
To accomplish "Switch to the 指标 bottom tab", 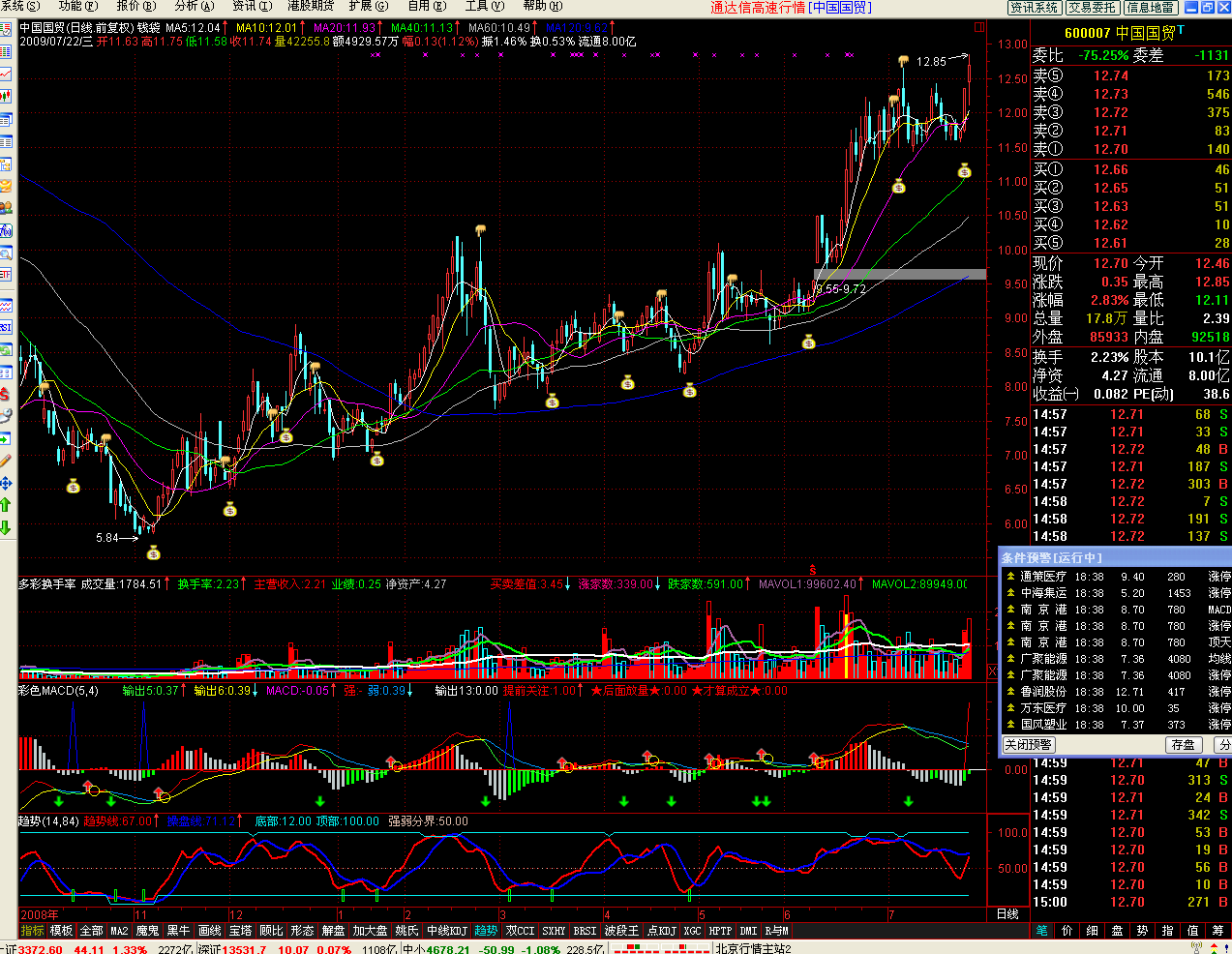I will (x=32, y=931).
